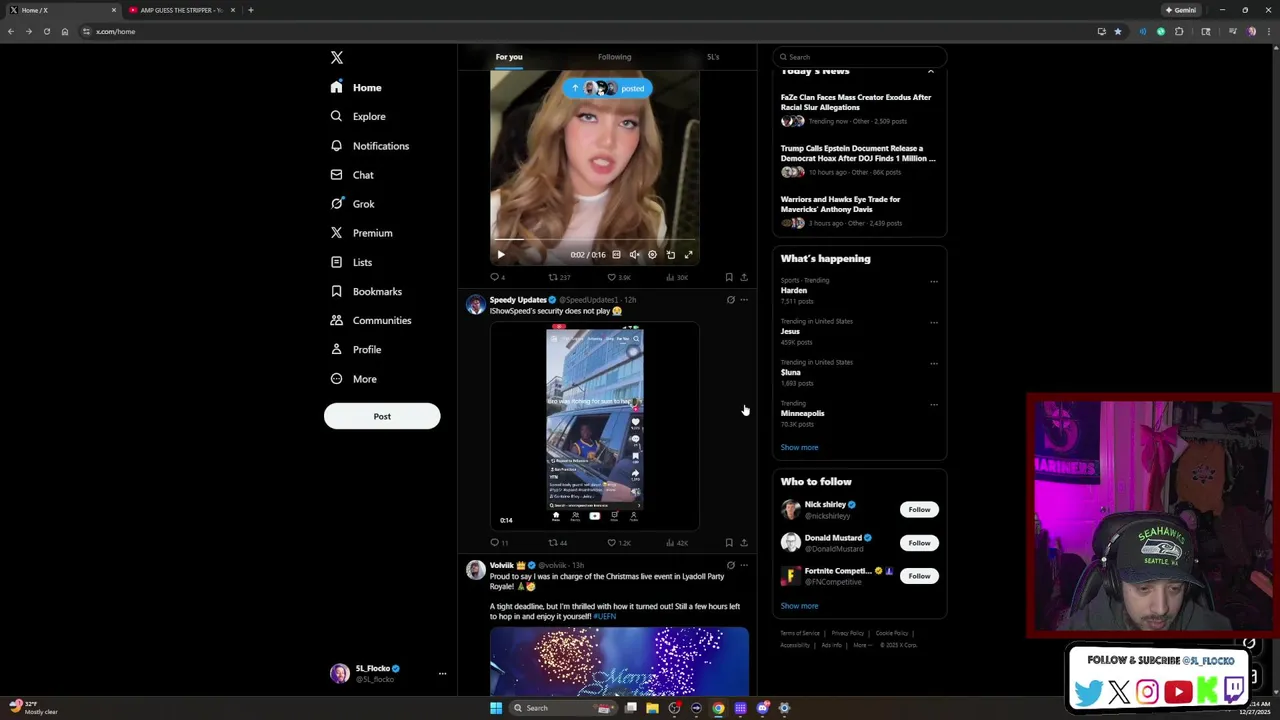Unmute the top video
Screen dimensions: 1280x720
(x=634, y=255)
